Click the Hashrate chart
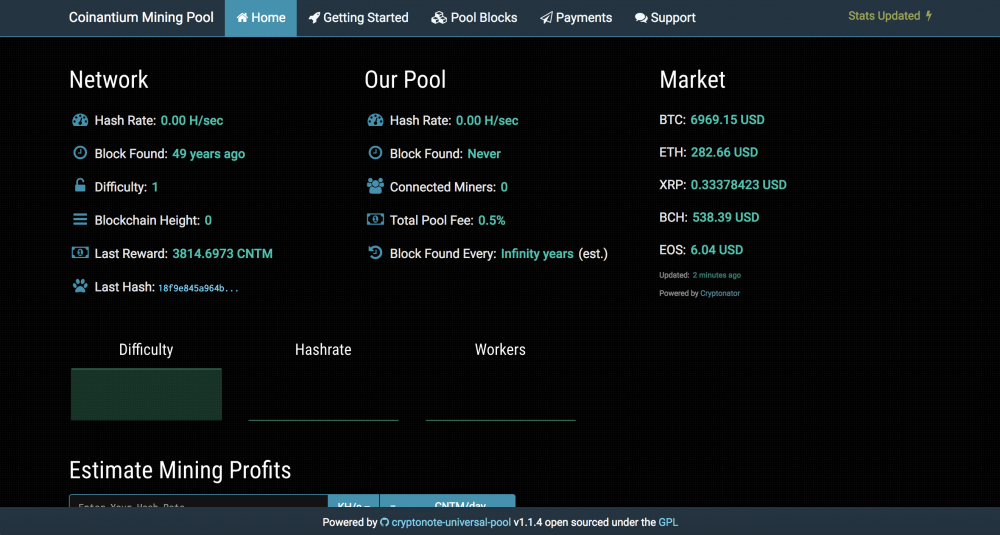Screen dimensions: 1000x535 [323, 394]
